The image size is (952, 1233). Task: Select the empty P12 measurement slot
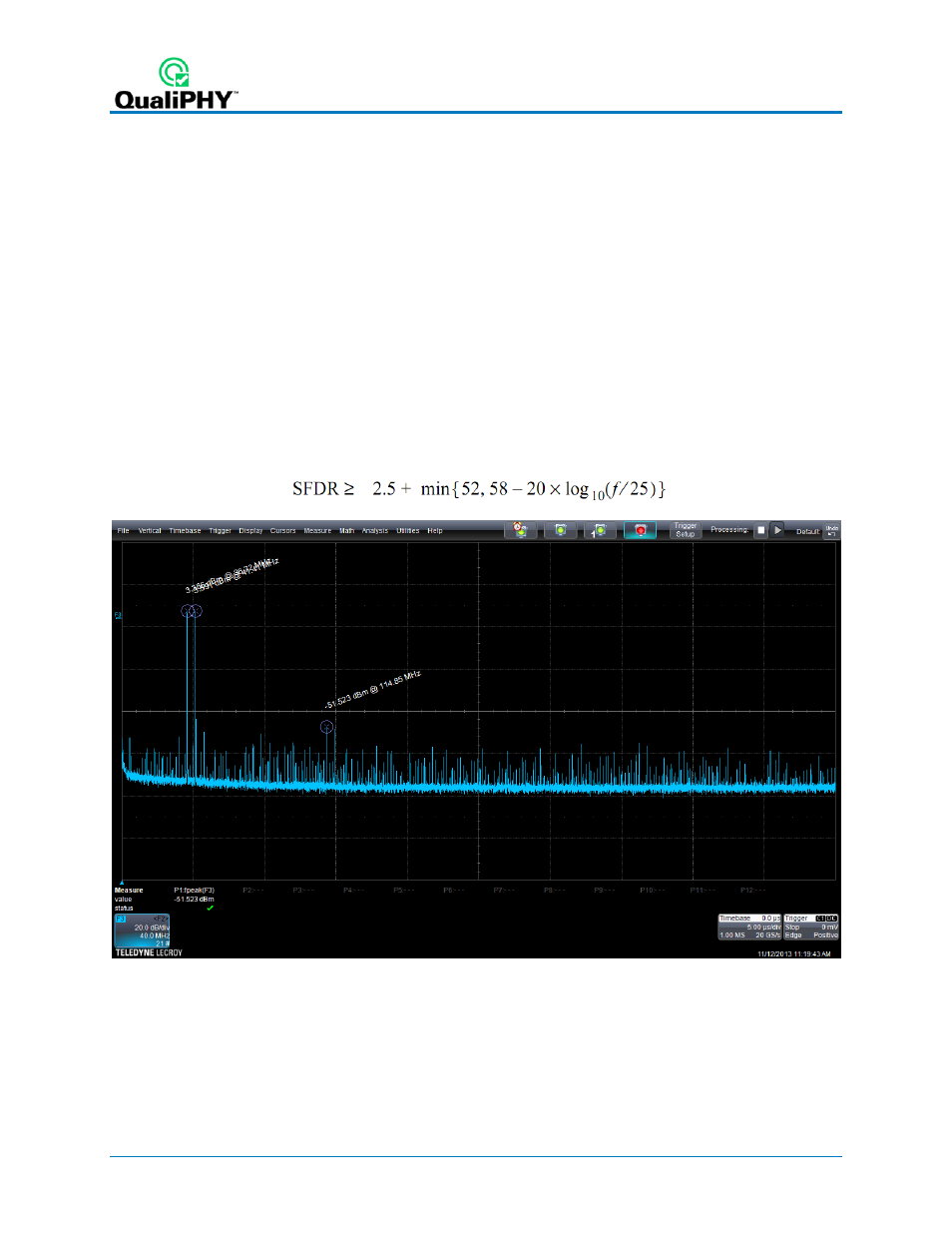pos(753,891)
